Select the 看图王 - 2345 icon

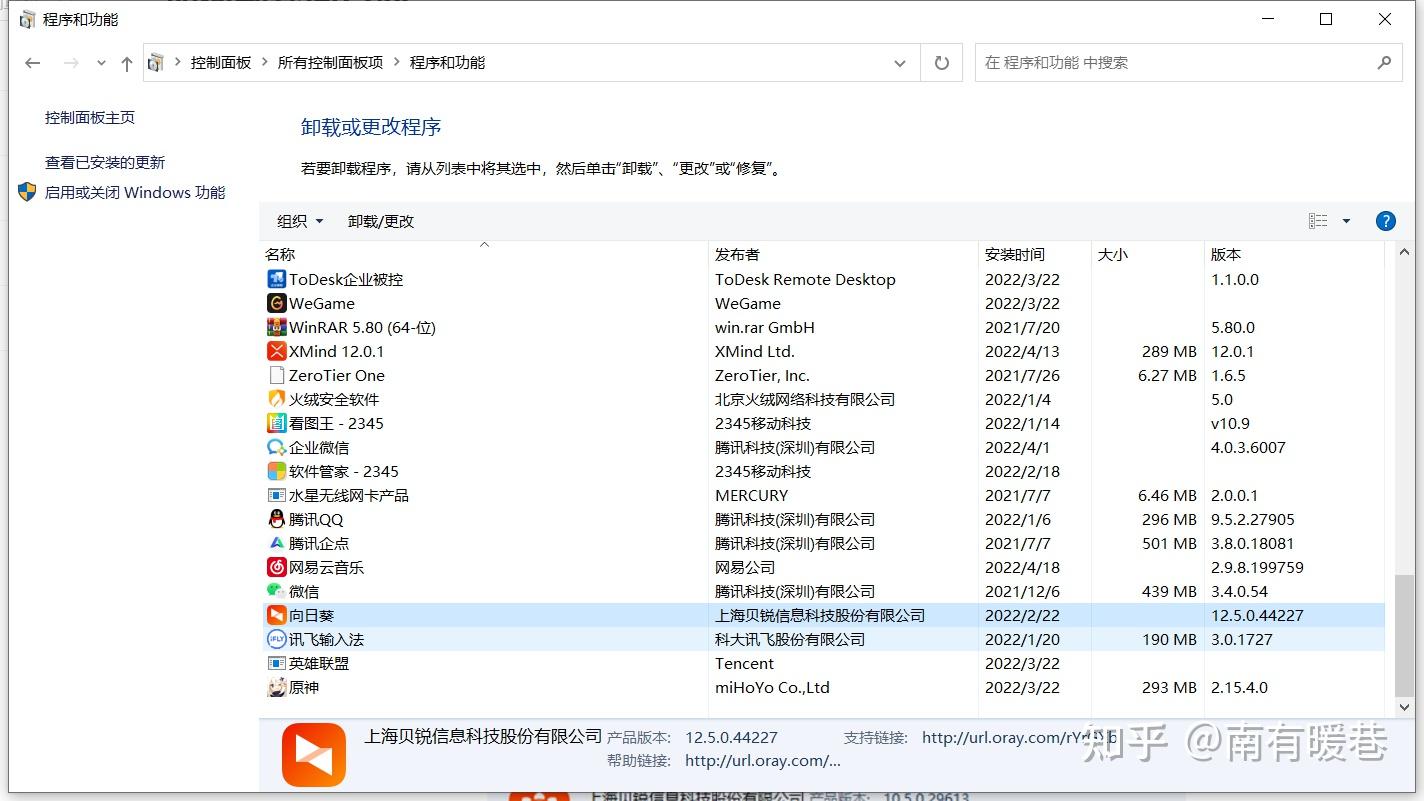276,423
